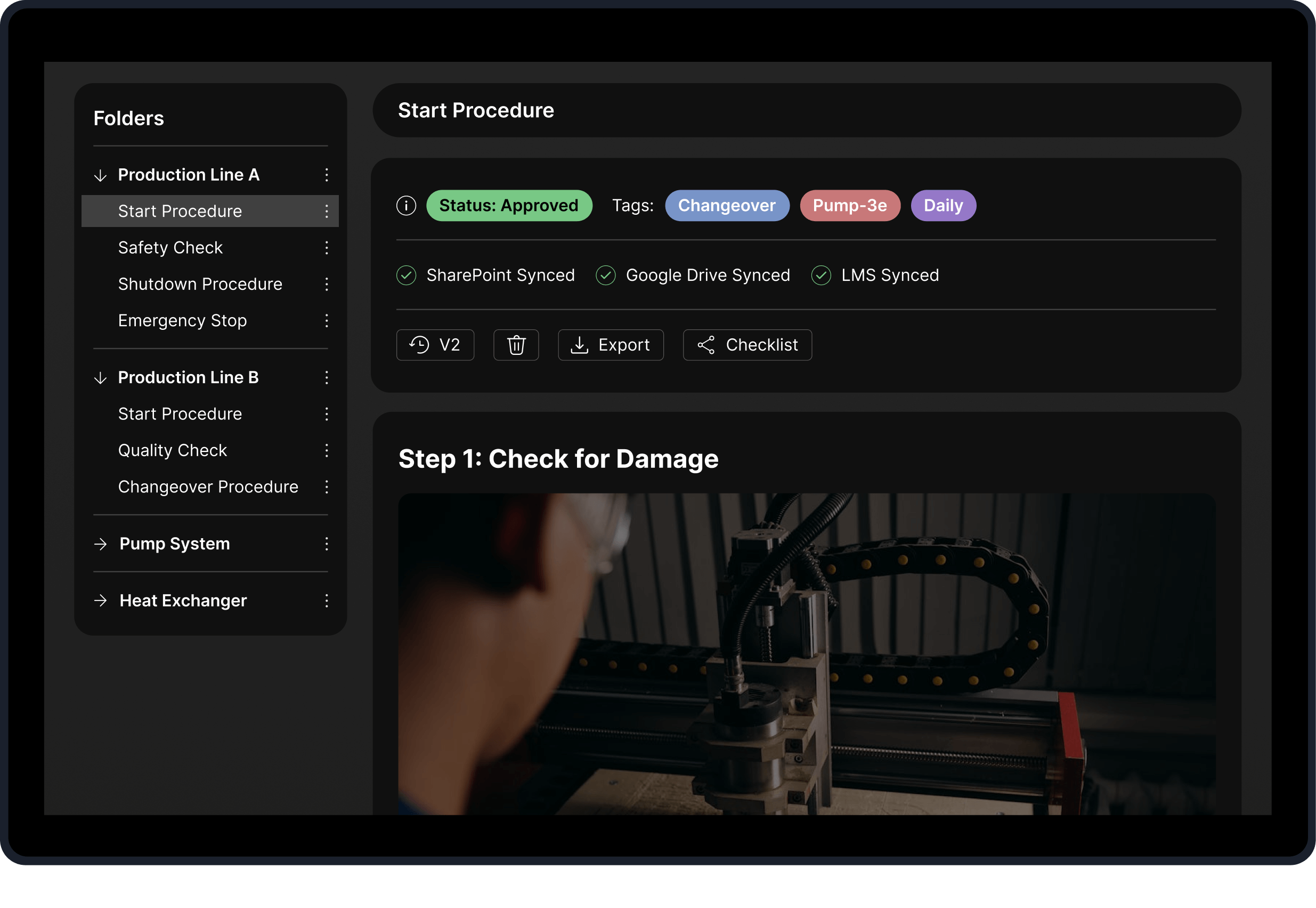Click the info icon beside Status
Screen dimensions: 1316x908
tap(406, 205)
